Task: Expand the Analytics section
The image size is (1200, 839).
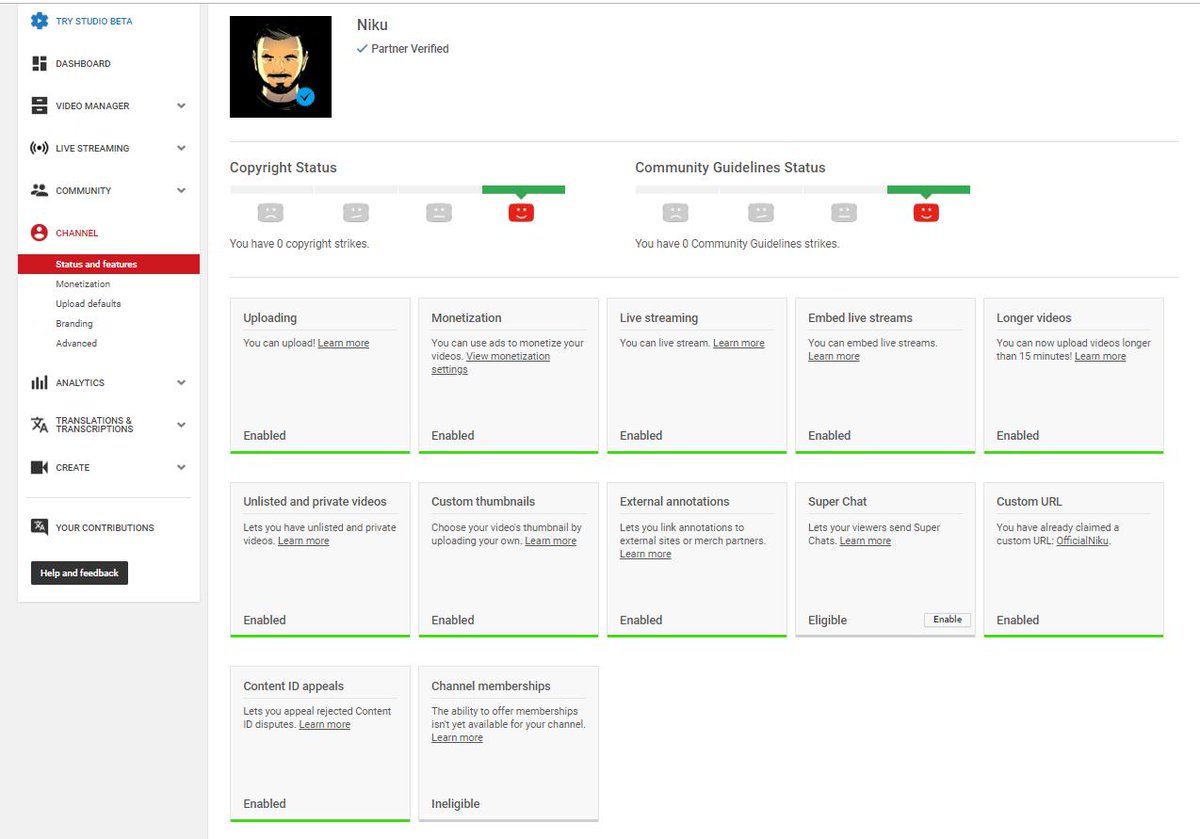Action: coord(181,383)
